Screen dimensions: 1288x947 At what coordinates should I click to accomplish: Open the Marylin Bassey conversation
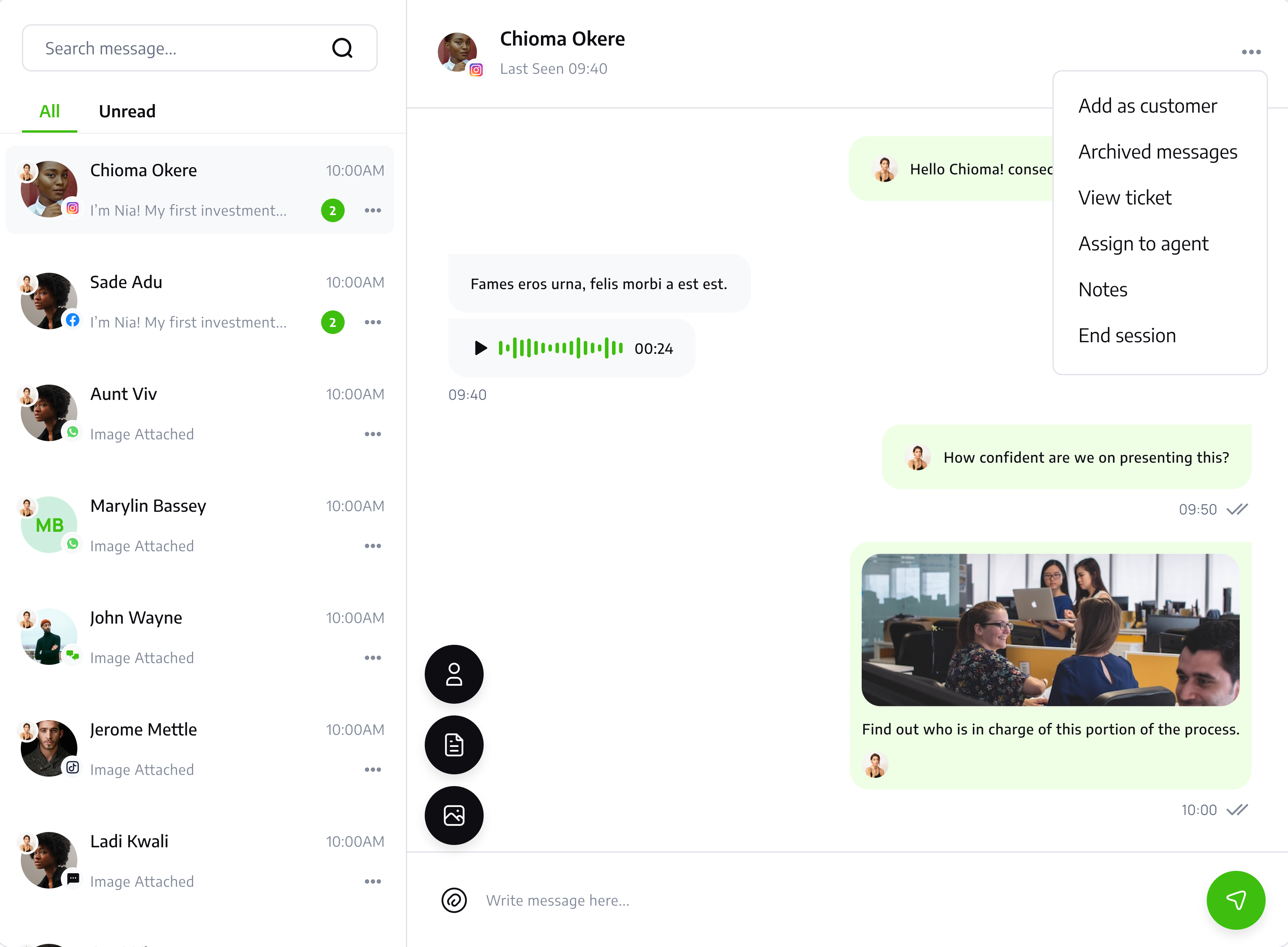(x=199, y=525)
